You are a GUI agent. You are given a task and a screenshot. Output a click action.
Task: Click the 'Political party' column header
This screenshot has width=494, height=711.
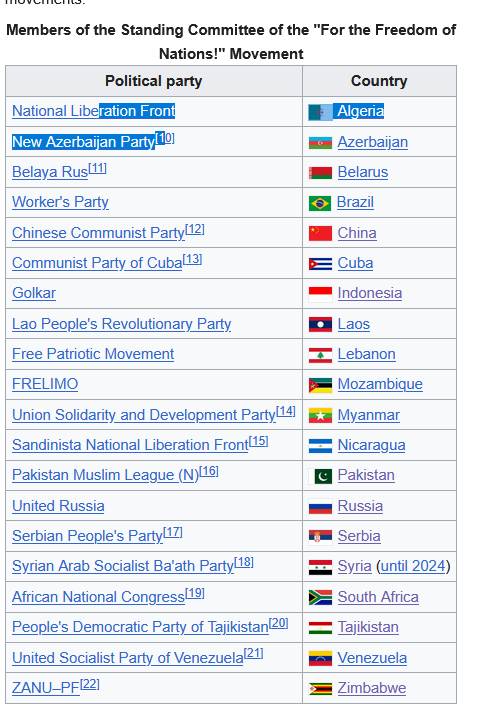tap(154, 81)
